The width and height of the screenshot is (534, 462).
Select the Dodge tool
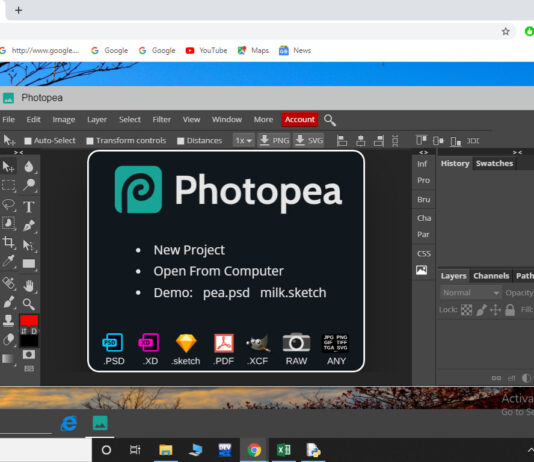coord(29,185)
